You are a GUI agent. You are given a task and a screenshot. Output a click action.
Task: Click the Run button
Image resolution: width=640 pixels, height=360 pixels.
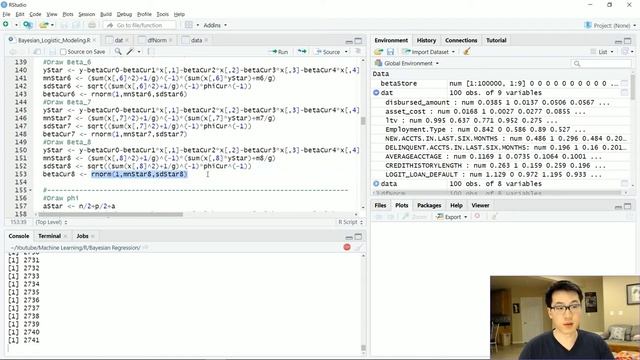[x=278, y=52]
